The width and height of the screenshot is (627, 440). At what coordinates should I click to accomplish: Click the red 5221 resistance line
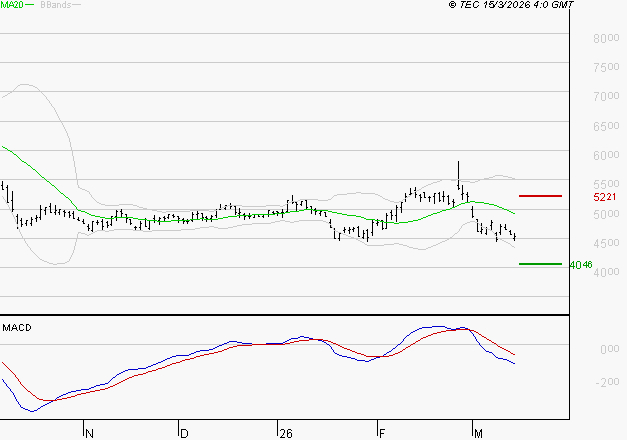(540, 196)
